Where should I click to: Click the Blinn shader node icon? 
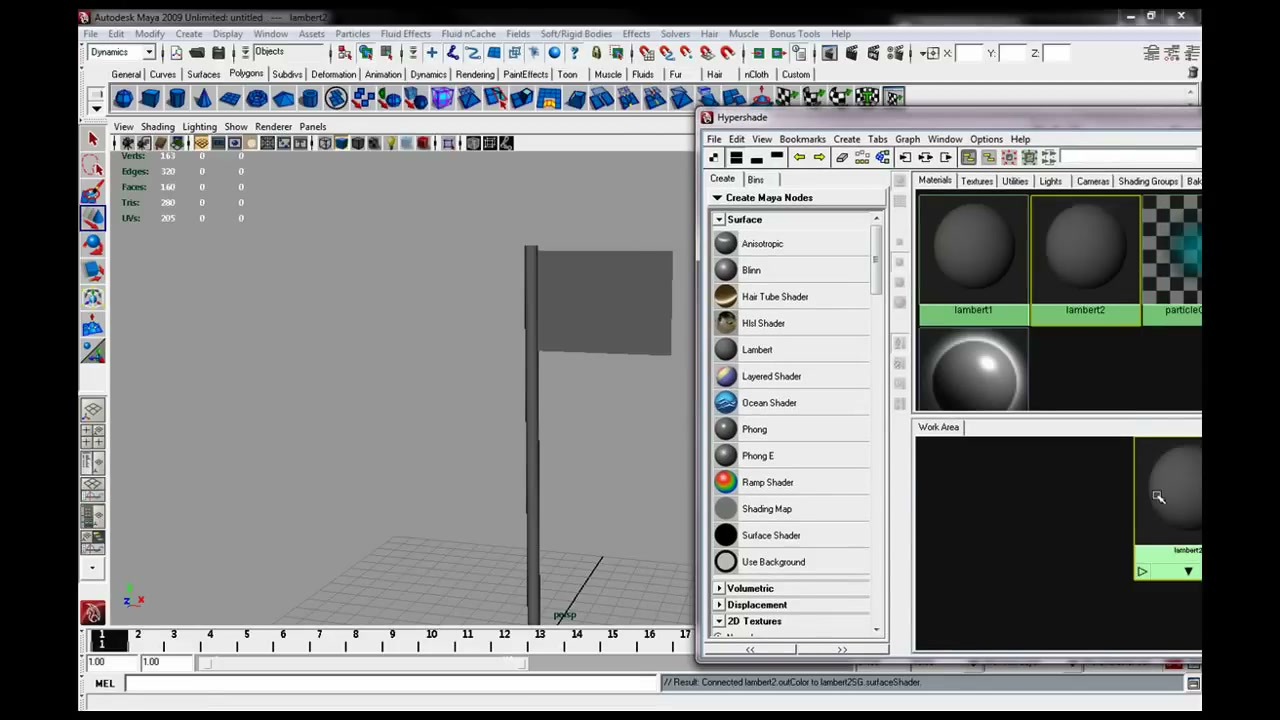pyautogui.click(x=726, y=270)
